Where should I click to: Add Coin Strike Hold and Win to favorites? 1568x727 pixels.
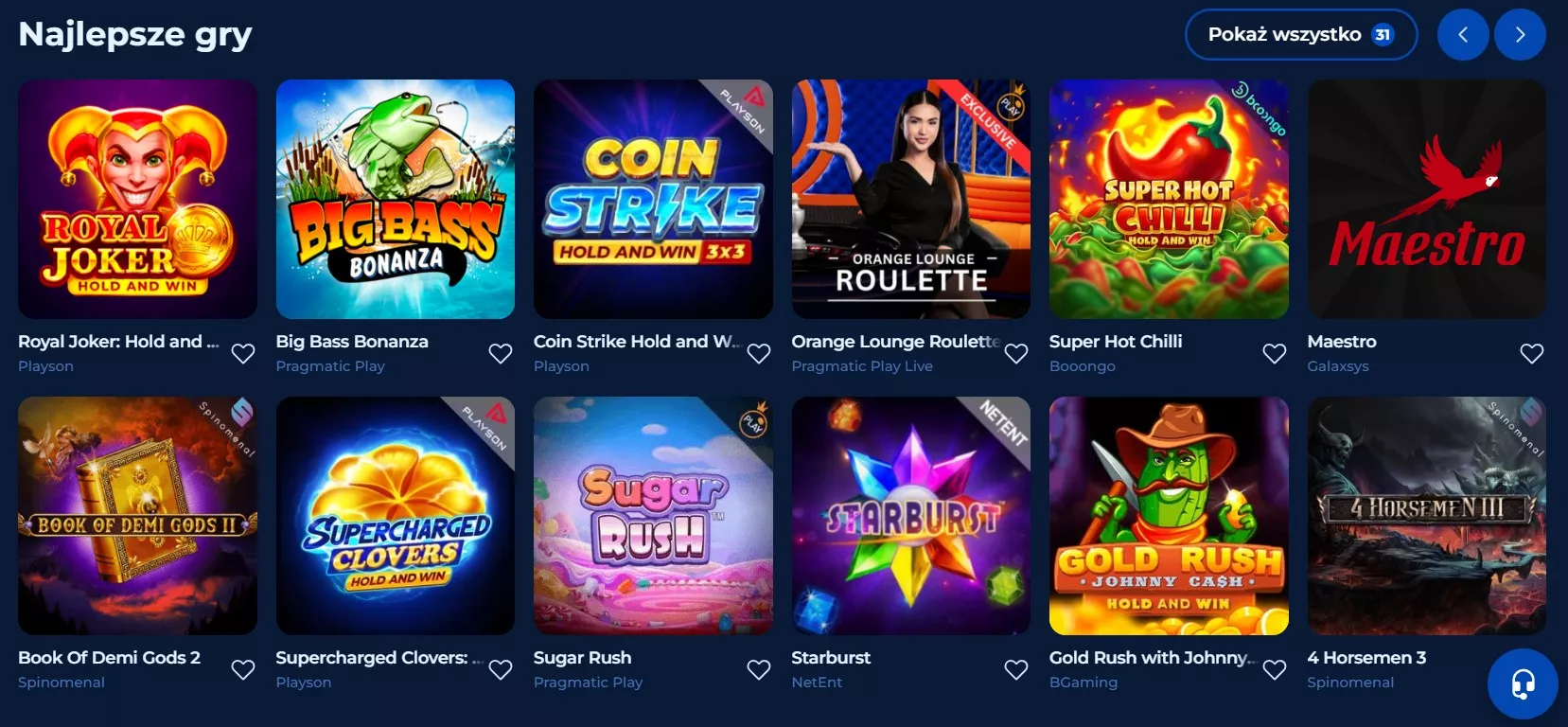click(x=759, y=353)
